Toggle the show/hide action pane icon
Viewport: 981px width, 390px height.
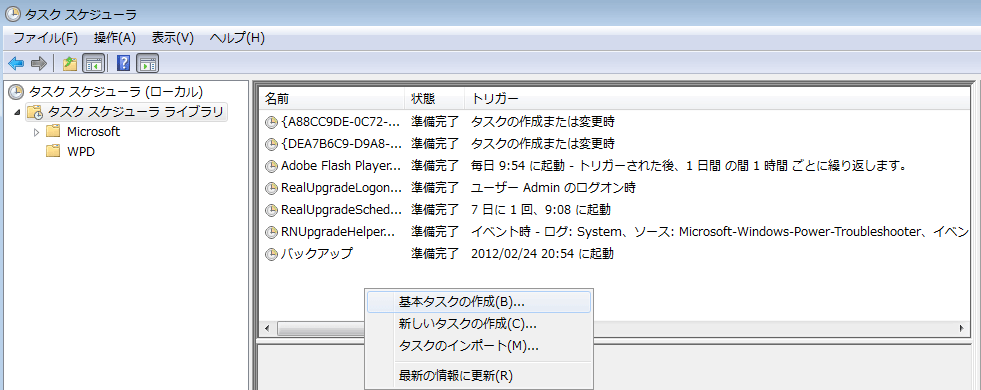[x=148, y=63]
